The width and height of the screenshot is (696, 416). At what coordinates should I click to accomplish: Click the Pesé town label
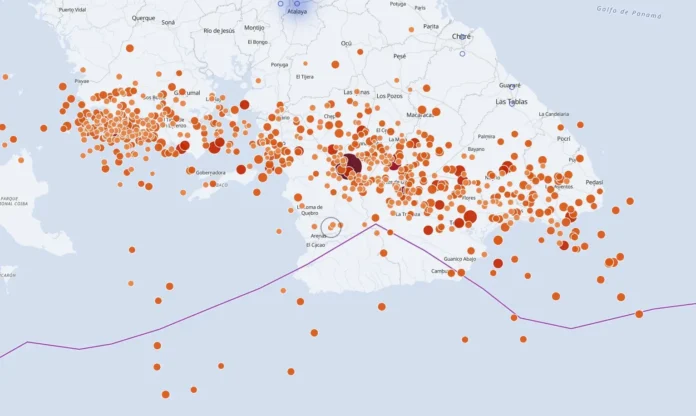pyautogui.click(x=399, y=56)
